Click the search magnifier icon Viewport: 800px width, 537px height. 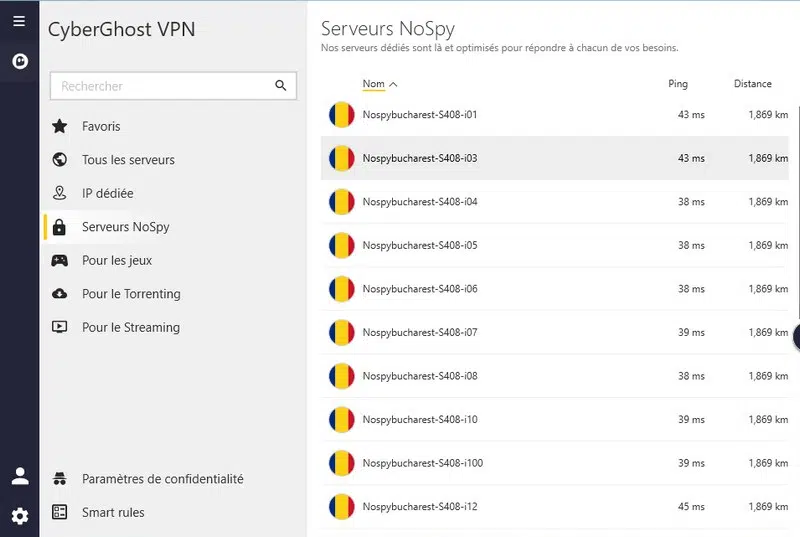coord(281,86)
